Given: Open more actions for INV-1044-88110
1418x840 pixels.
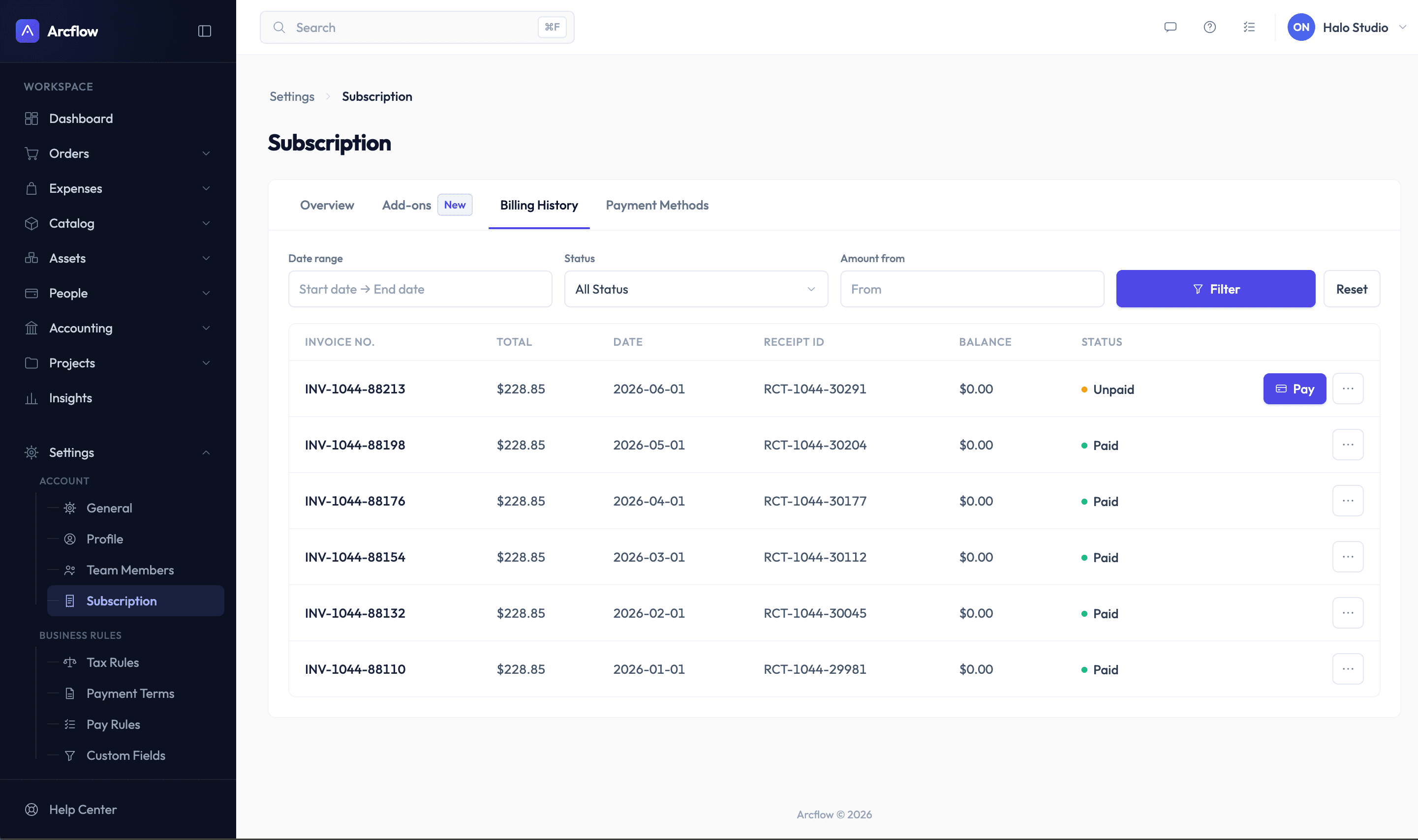Looking at the screenshot, I should pyautogui.click(x=1348, y=669).
